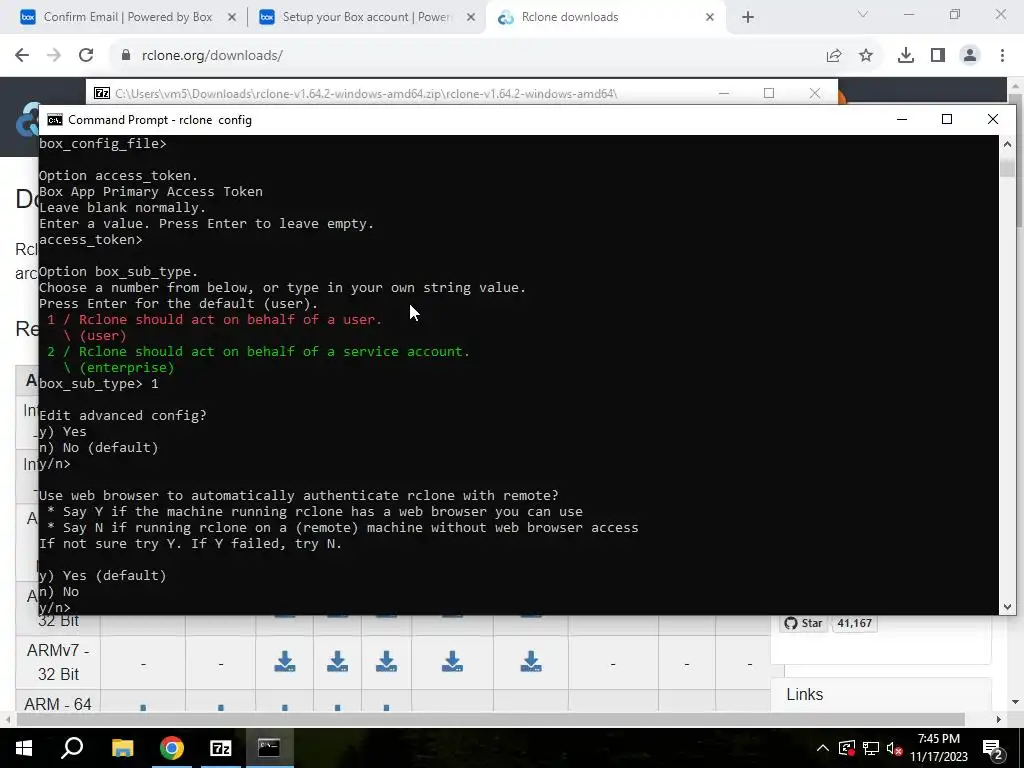Click the y/n> prompt line at bottom

pos(55,607)
